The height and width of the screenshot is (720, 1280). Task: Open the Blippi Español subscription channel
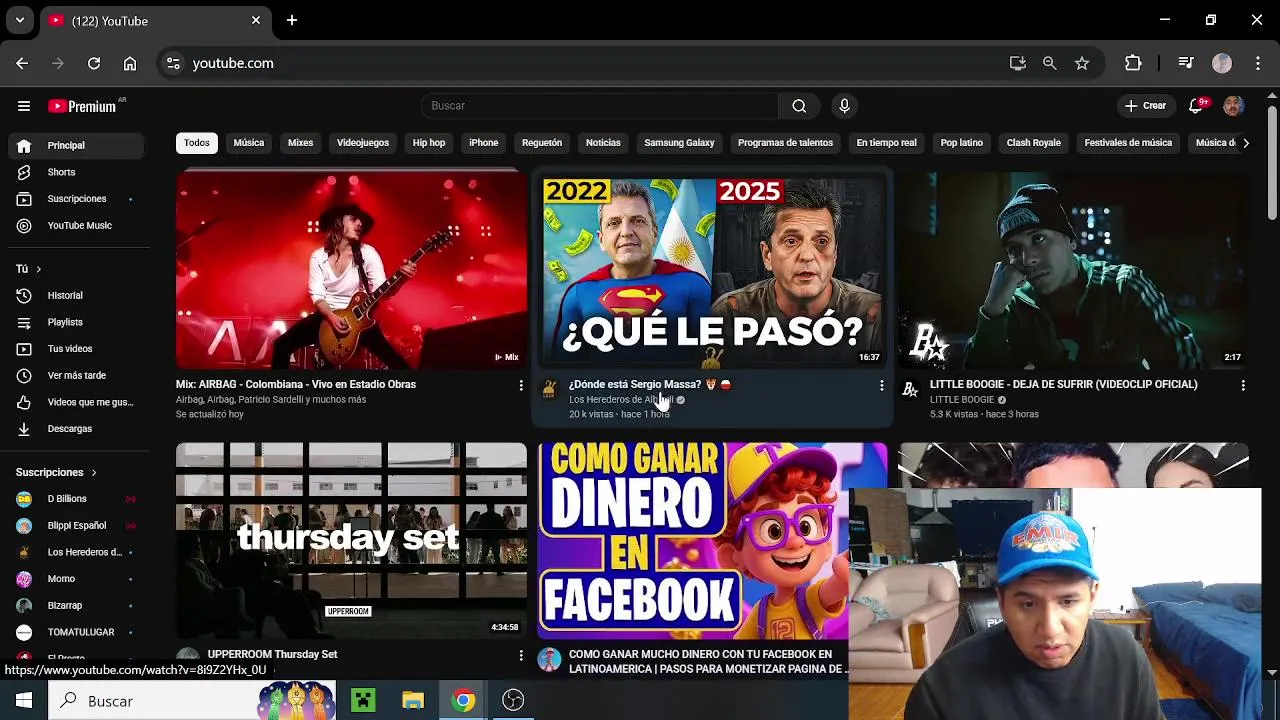[x=76, y=526]
